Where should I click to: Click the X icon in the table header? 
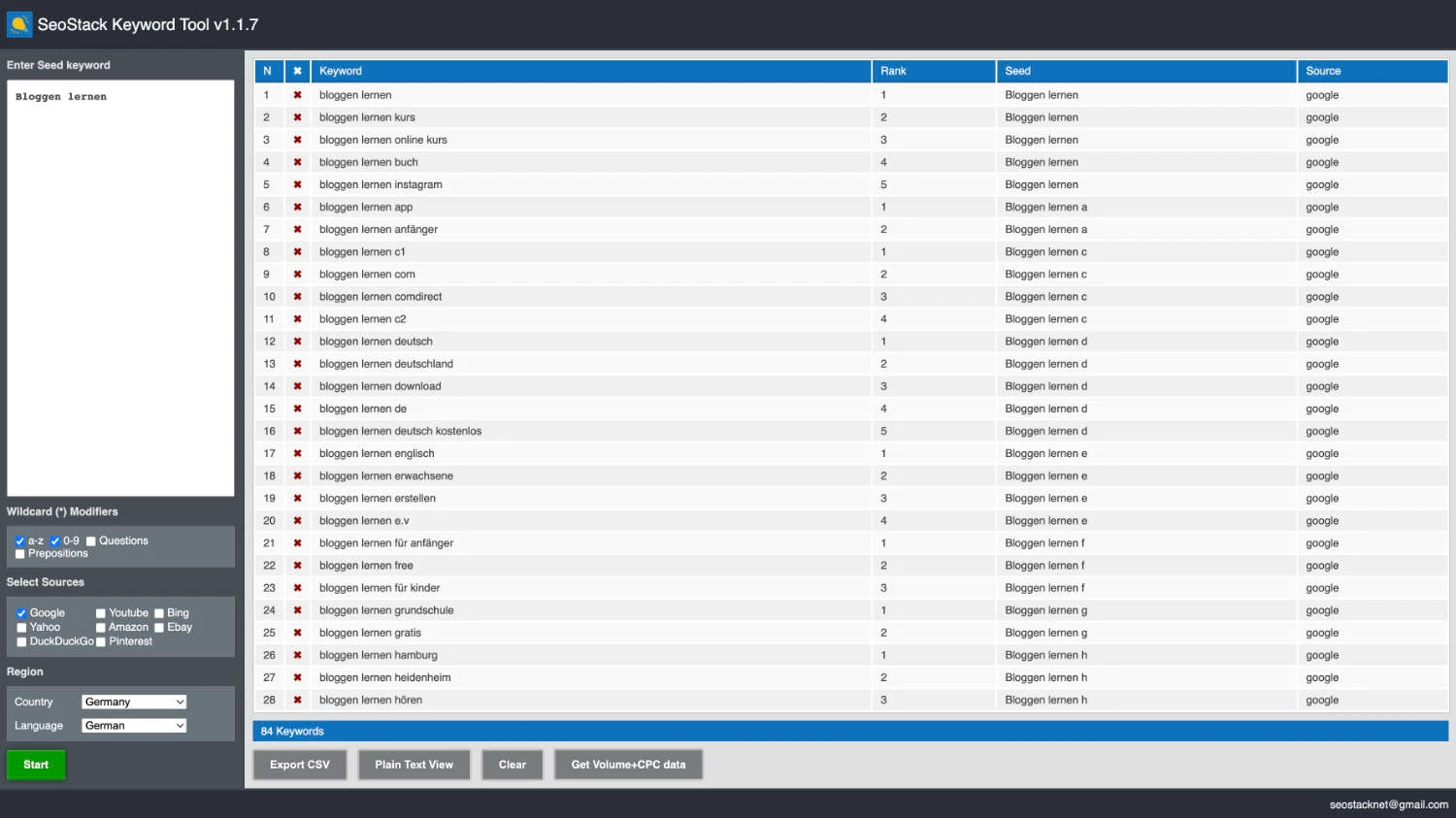point(297,71)
